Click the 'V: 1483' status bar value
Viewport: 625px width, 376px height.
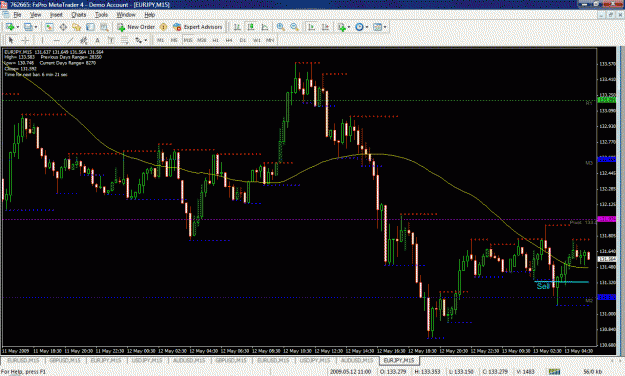[x=526, y=372]
